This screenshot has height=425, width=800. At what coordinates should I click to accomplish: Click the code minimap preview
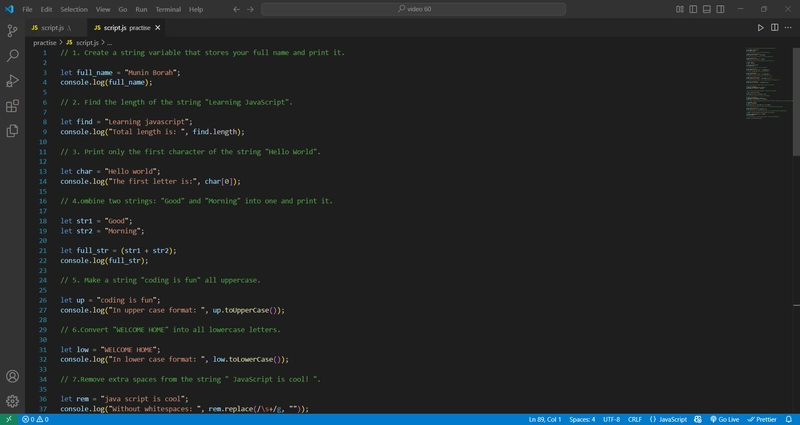point(769,83)
